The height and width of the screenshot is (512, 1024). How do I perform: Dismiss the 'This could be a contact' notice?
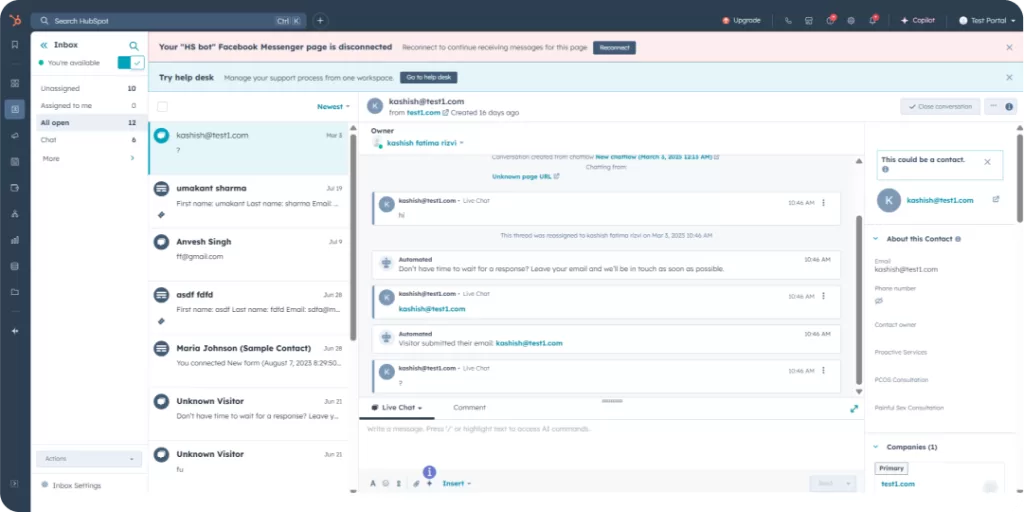[x=987, y=162]
